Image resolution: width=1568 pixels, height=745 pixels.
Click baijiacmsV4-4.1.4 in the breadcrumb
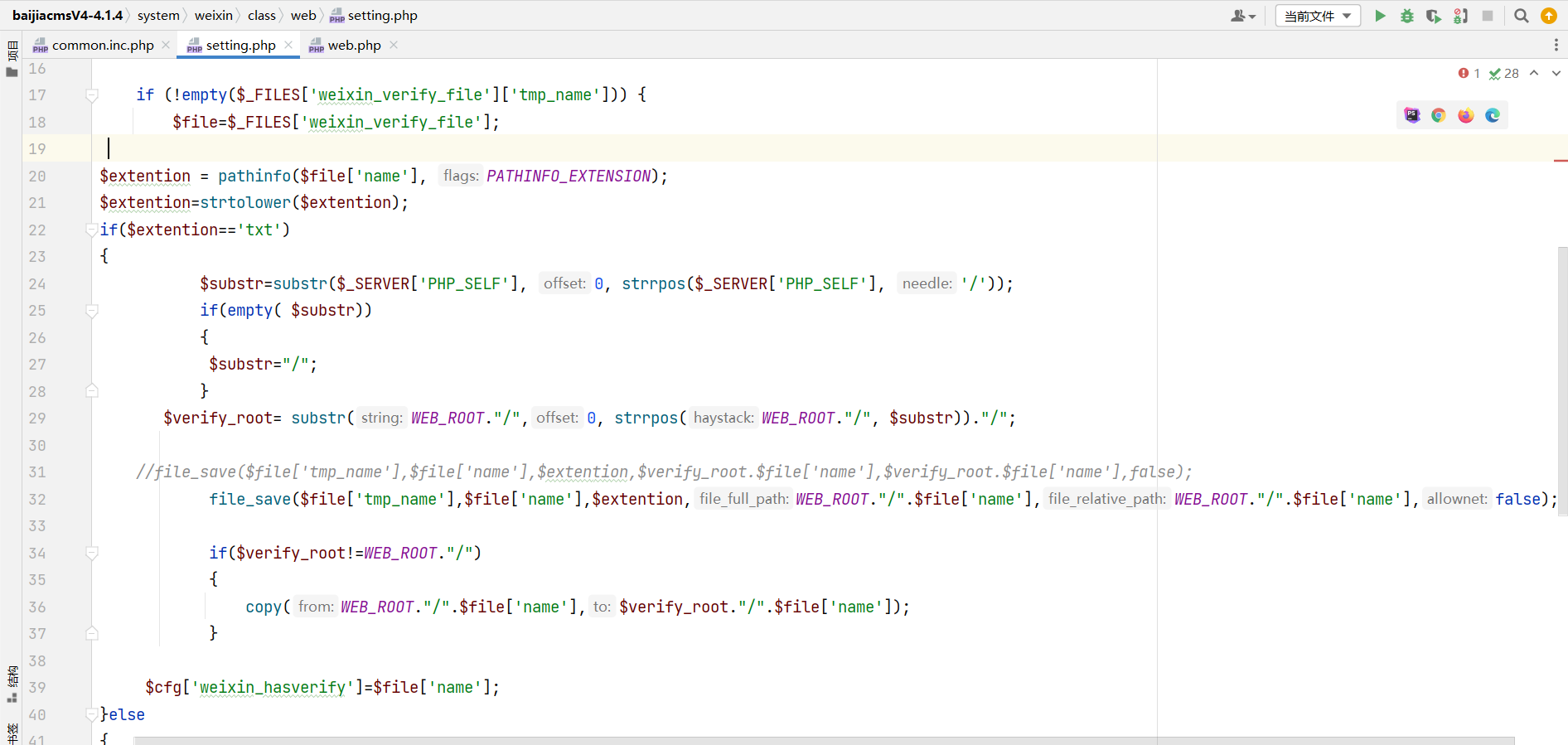(67, 15)
